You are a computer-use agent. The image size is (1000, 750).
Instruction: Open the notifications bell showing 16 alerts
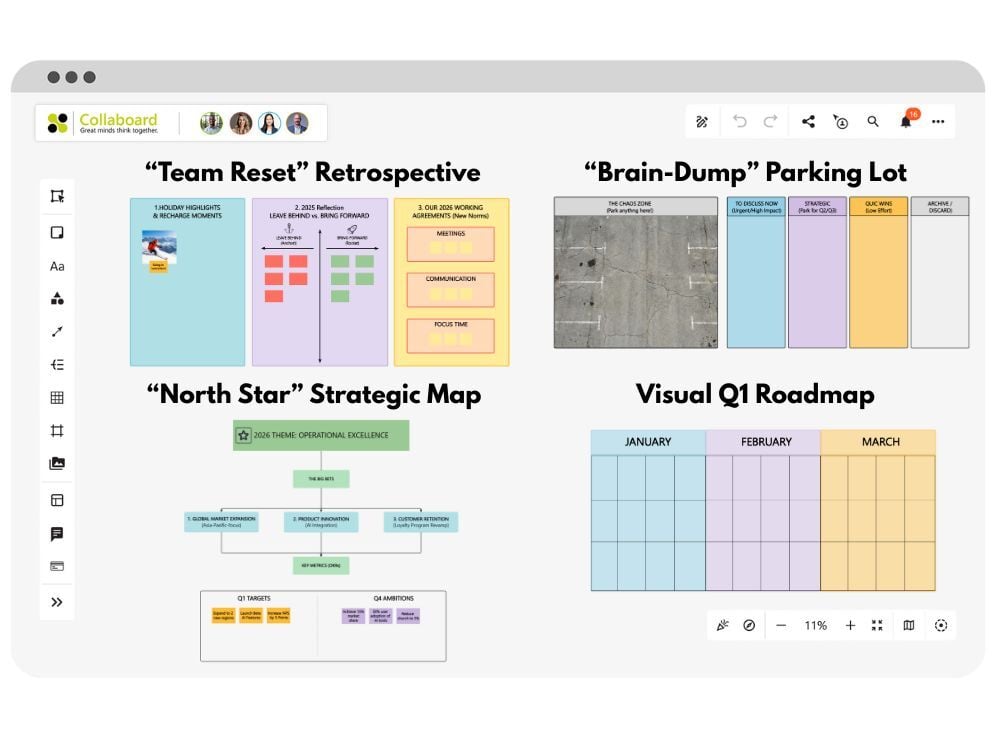pyautogui.click(x=905, y=121)
